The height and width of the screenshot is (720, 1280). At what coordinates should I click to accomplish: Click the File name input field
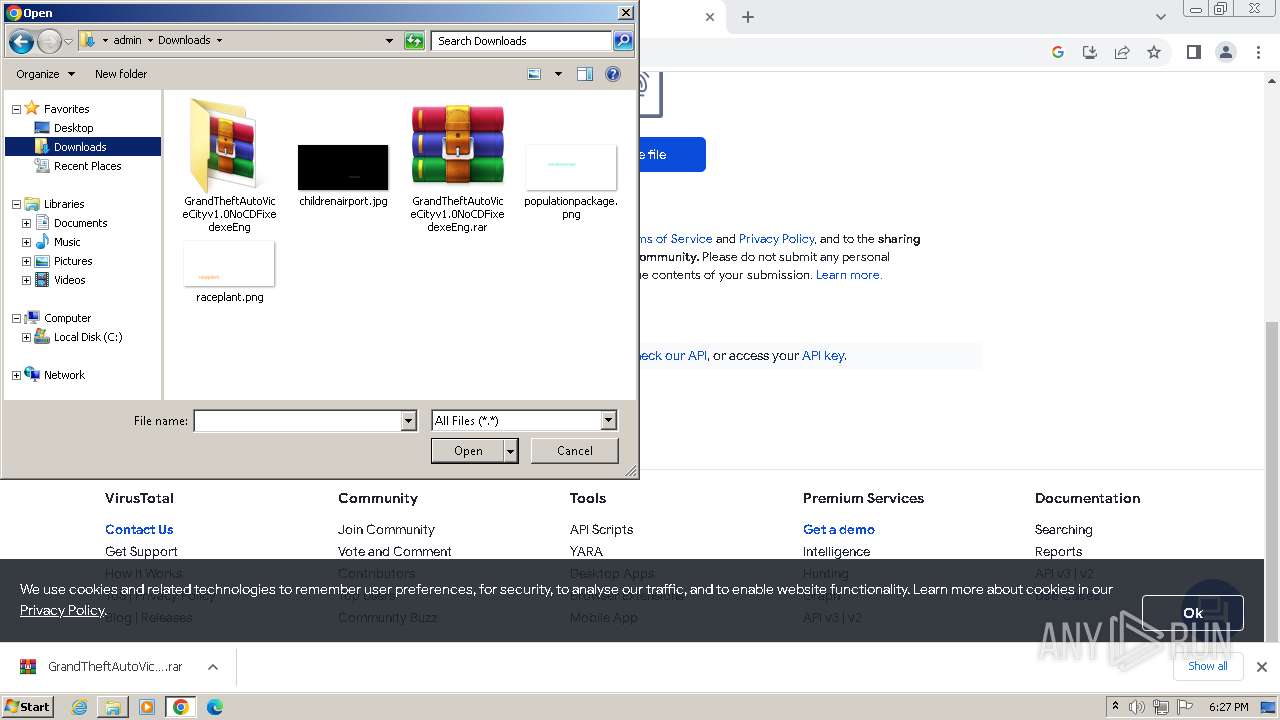point(297,421)
